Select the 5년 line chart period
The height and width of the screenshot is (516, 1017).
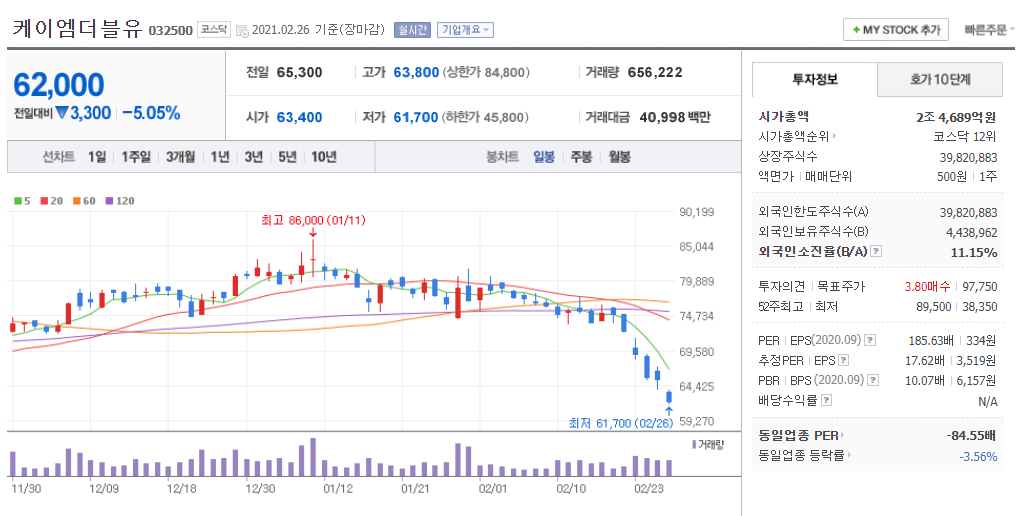pyautogui.click(x=287, y=157)
